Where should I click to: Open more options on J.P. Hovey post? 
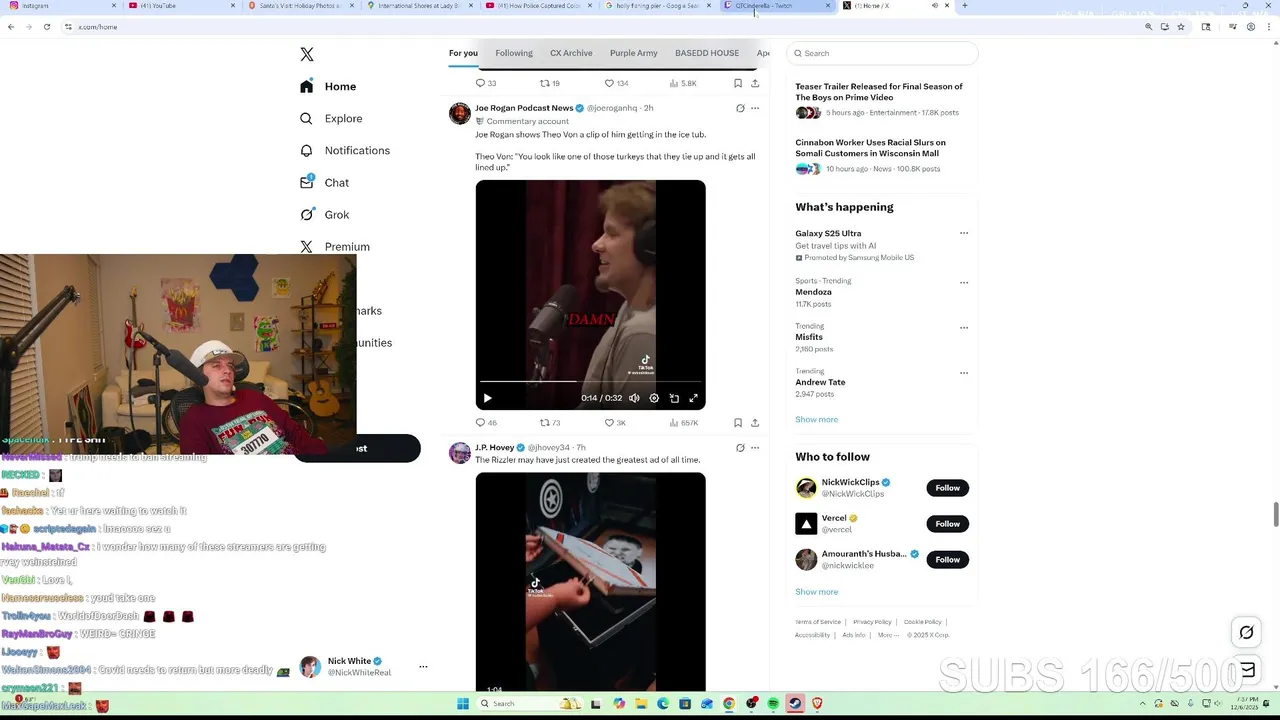[755, 448]
